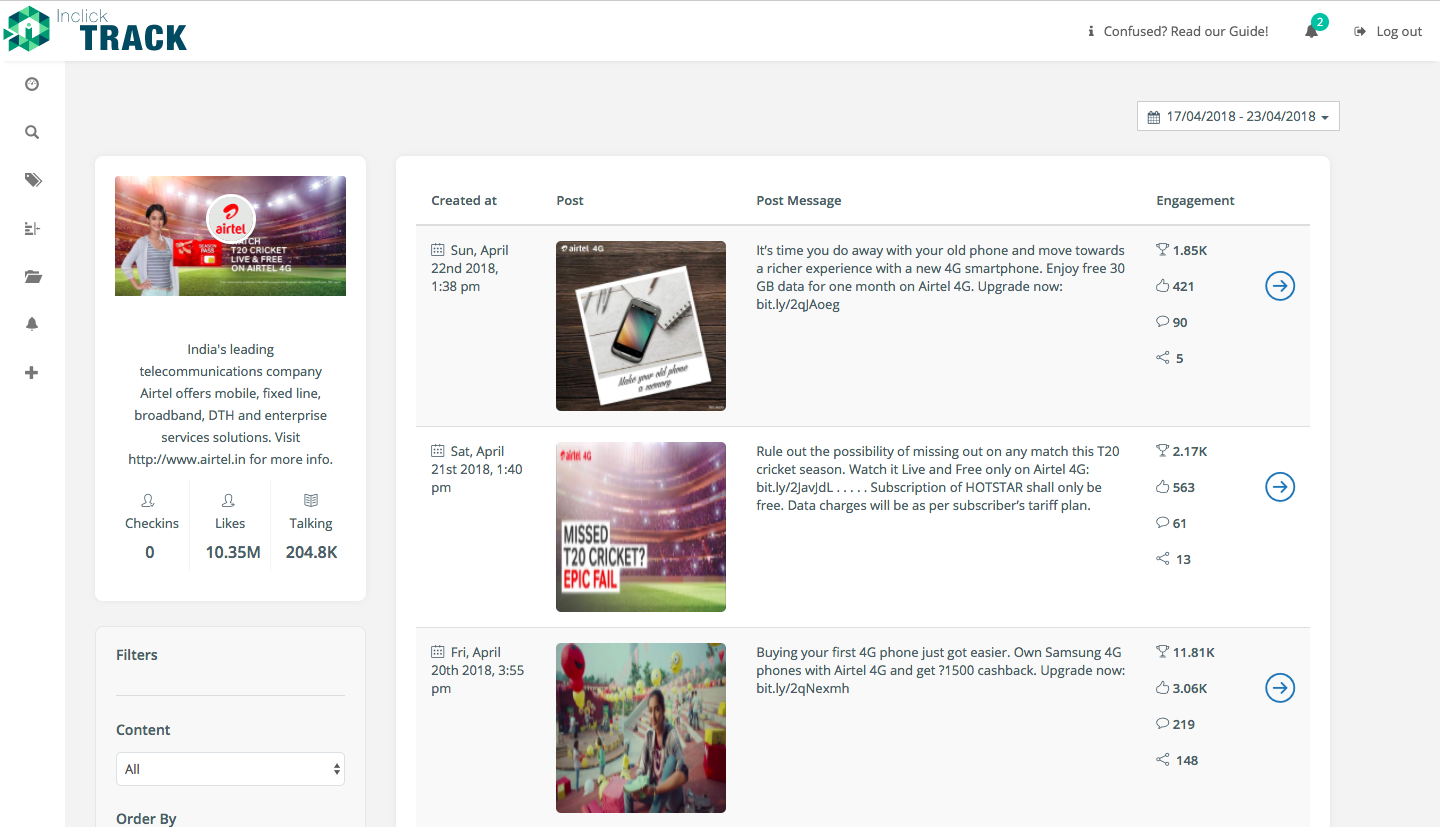Click the Likes person icon
The height and width of the screenshot is (827, 1440).
click(x=229, y=500)
